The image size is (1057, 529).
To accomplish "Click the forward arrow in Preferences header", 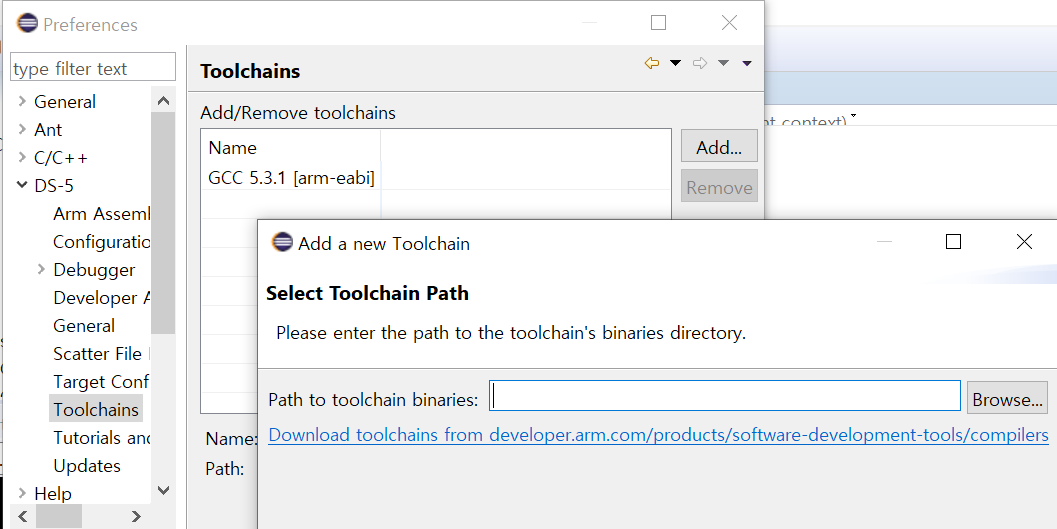I will [x=700, y=63].
